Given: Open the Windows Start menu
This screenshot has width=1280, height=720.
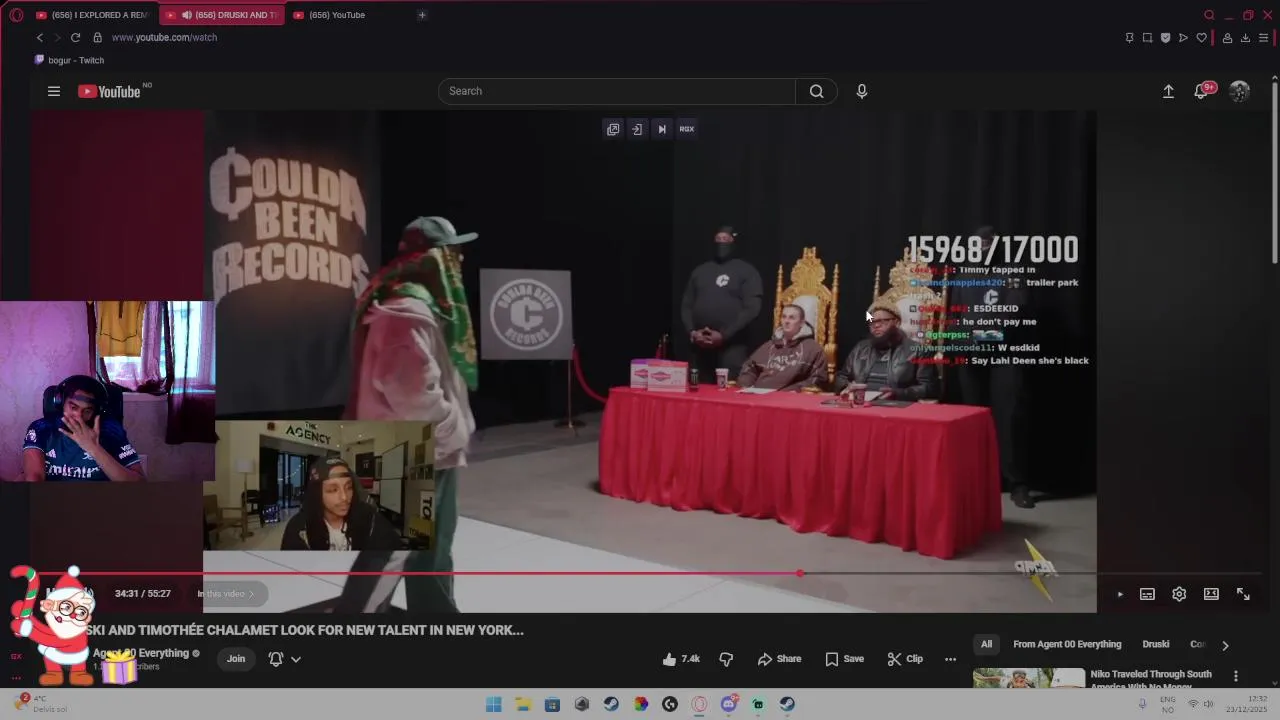Looking at the screenshot, I should pyautogui.click(x=494, y=704).
